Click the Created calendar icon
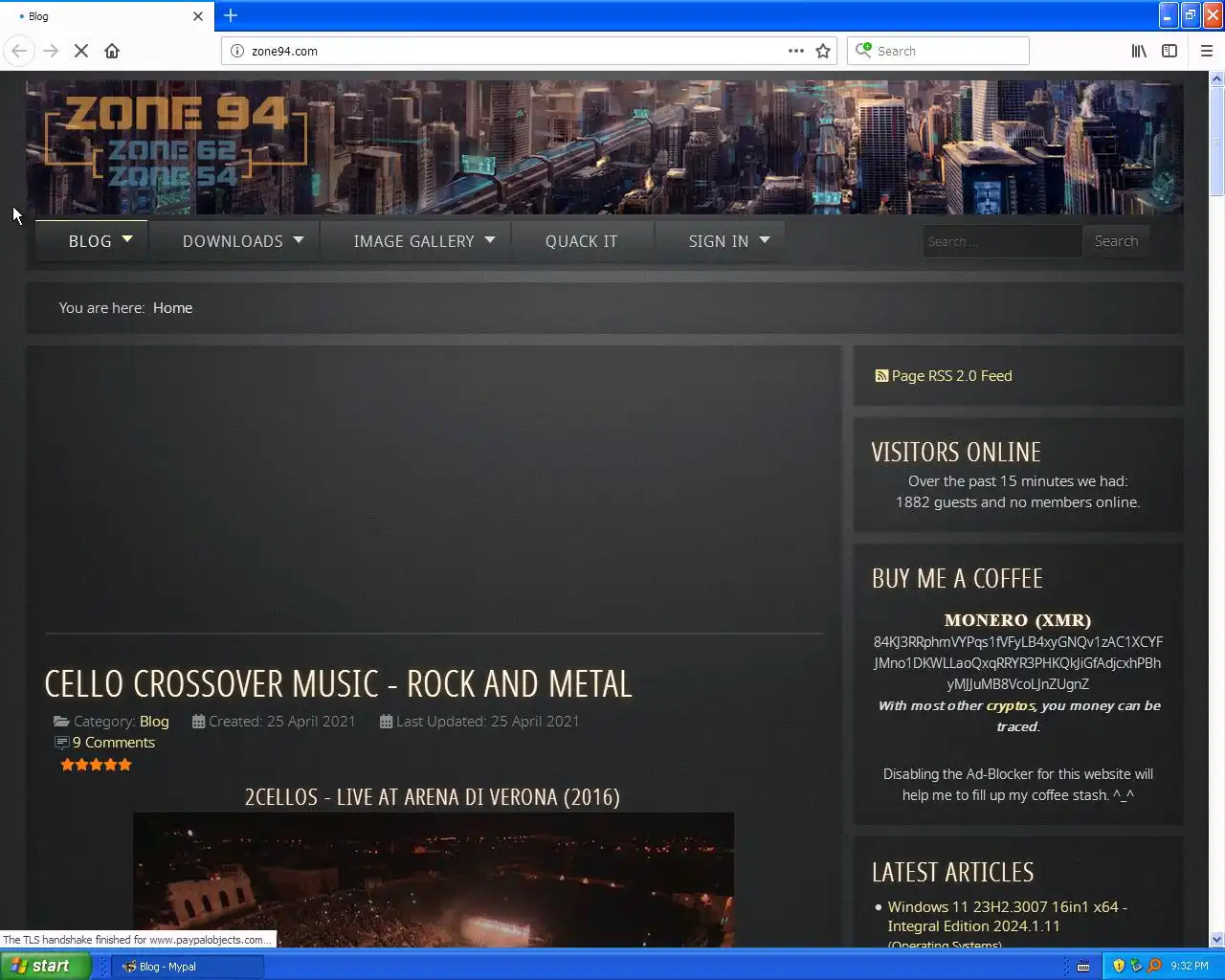This screenshot has width=1225, height=980. (198, 722)
